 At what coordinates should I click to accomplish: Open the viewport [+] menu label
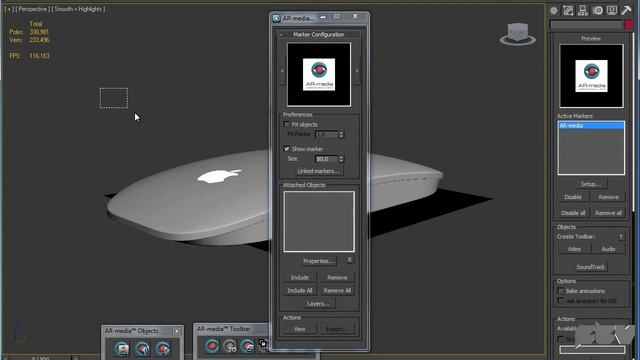tap(9, 9)
